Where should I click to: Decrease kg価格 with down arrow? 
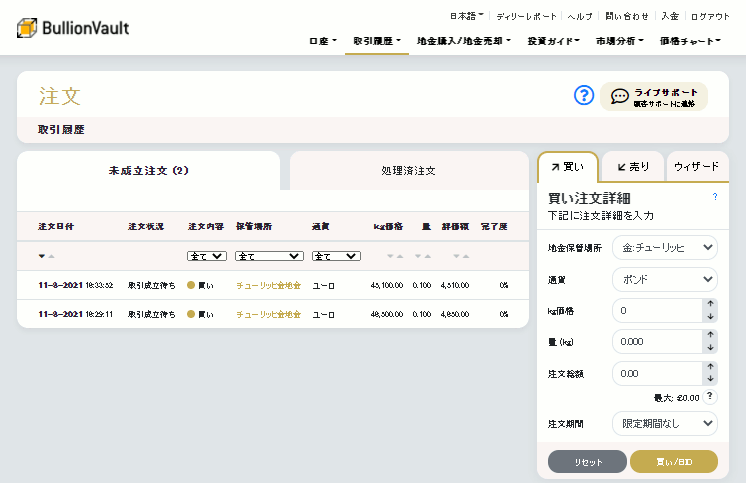pyautogui.click(x=710, y=316)
